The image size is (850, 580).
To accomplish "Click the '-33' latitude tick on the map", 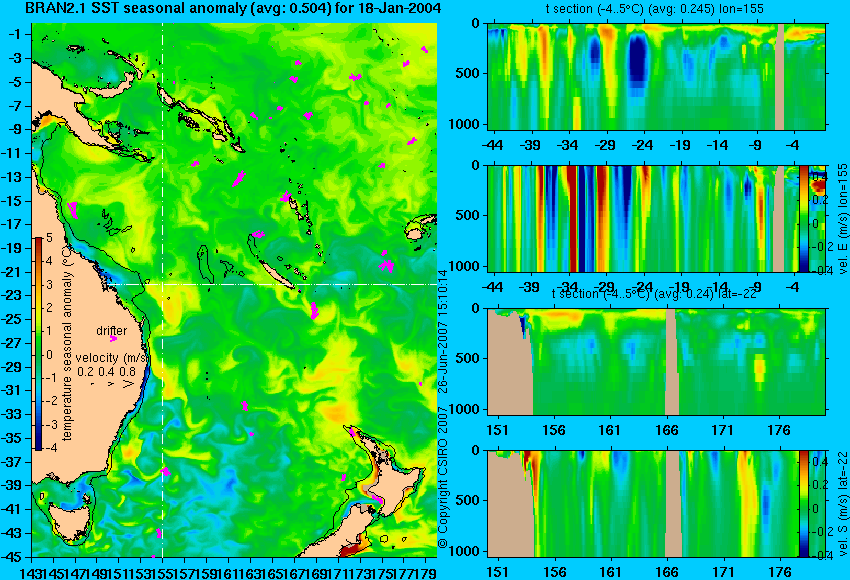I will tap(13, 414).
